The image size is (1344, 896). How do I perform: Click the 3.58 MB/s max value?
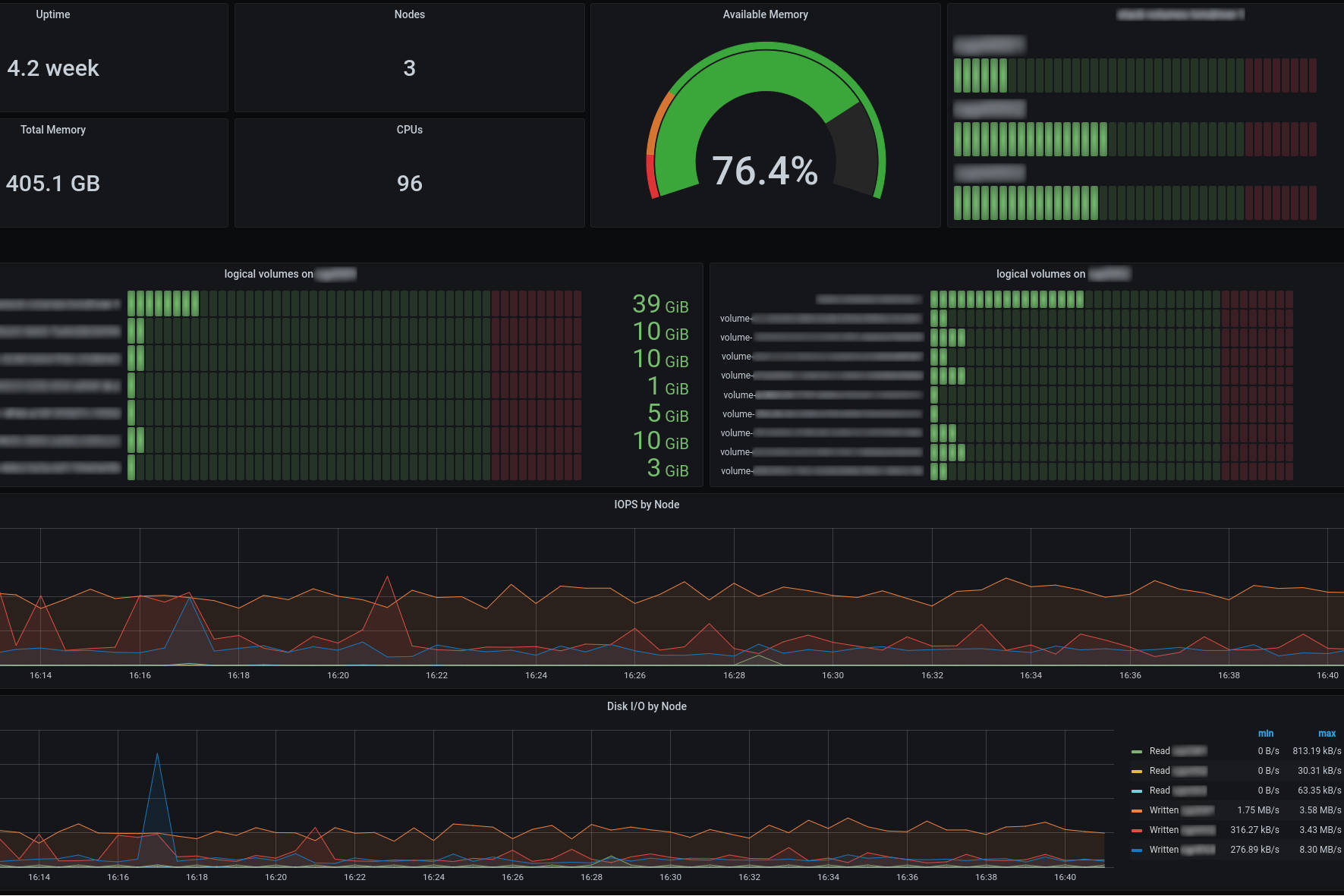(1320, 810)
